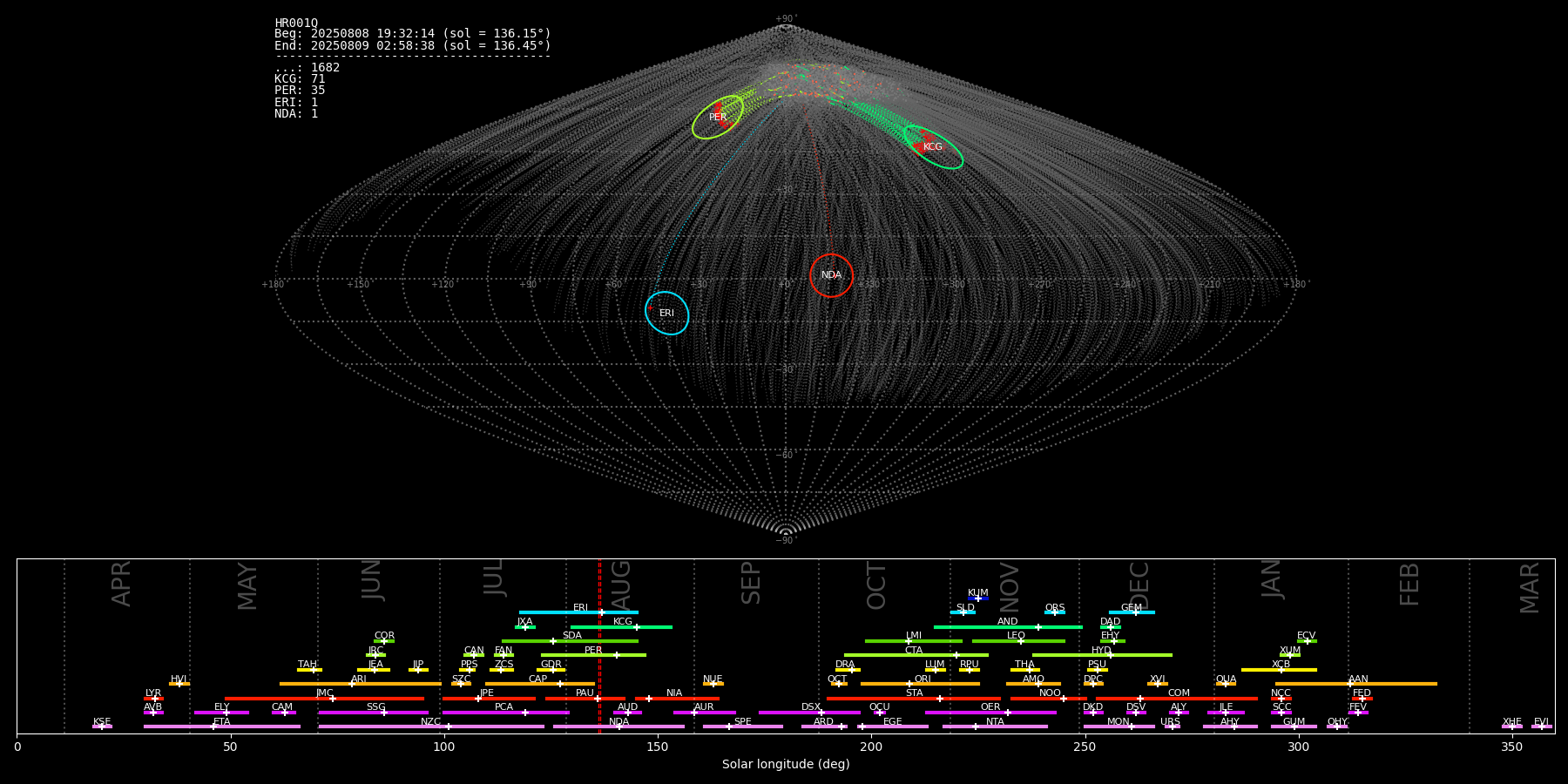Click the 'Beg: 20250808 19:32:14' line
This screenshot has height=784, width=1568.
tap(413, 34)
